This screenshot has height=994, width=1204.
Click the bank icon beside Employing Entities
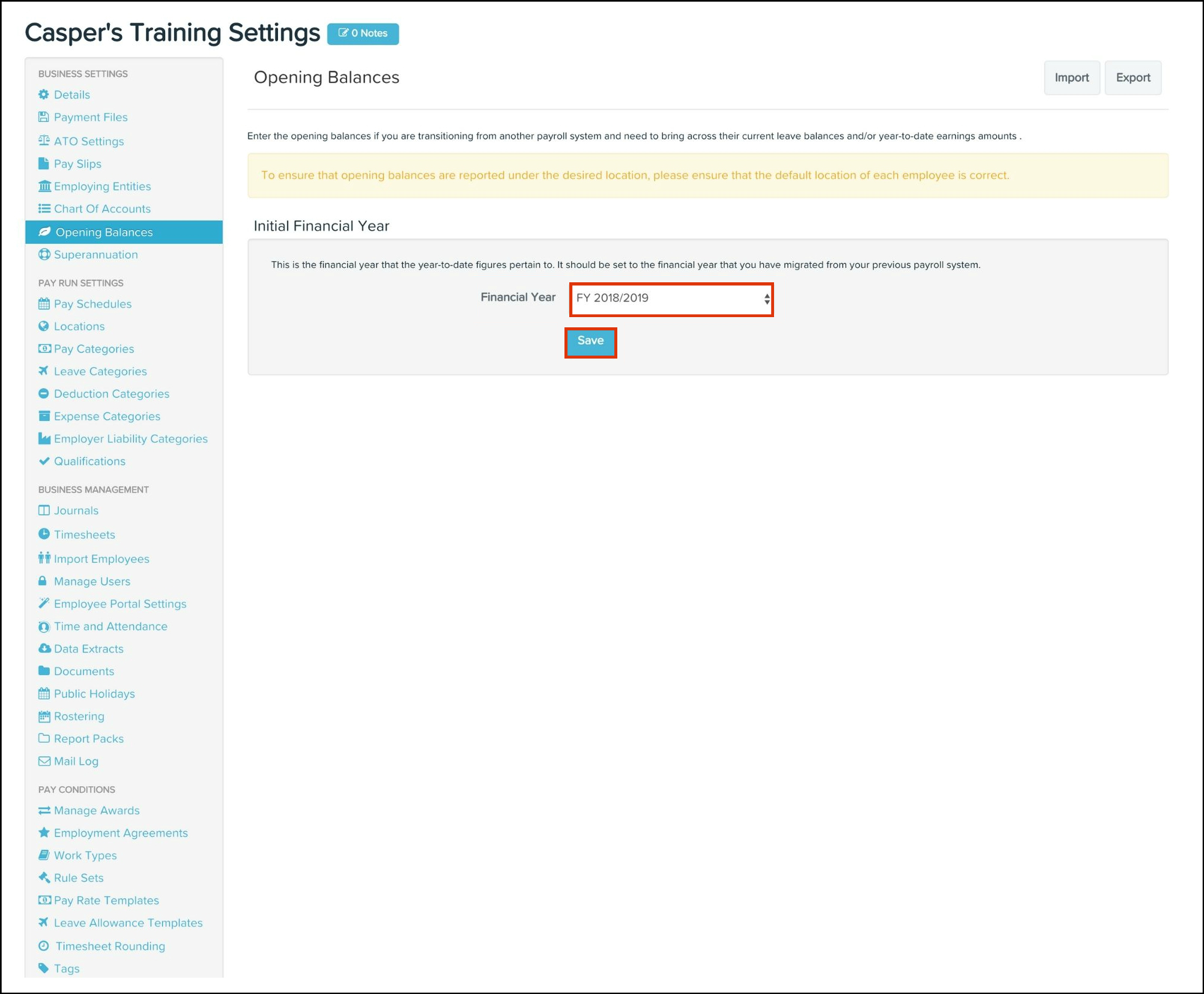click(x=44, y=186)
